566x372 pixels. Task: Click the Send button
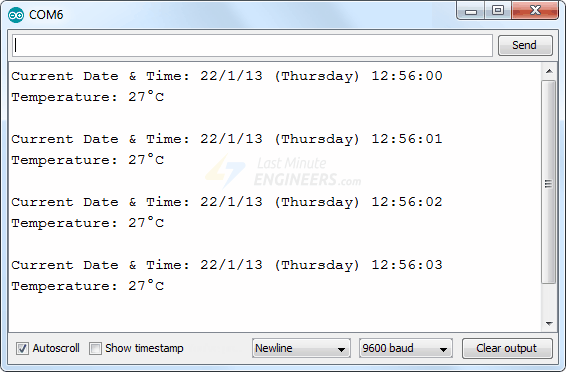[525, 45]
